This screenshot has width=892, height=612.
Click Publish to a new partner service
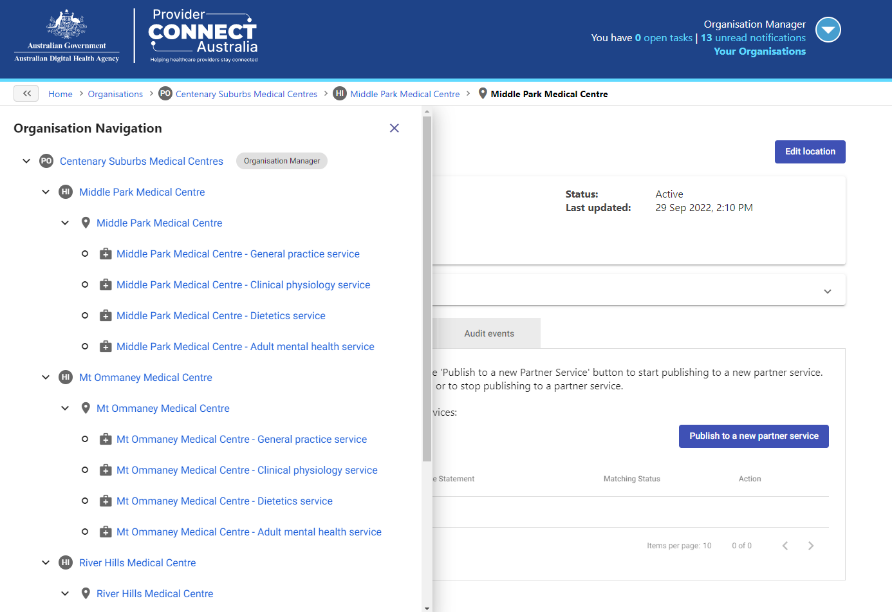click(x=754, y=436)
